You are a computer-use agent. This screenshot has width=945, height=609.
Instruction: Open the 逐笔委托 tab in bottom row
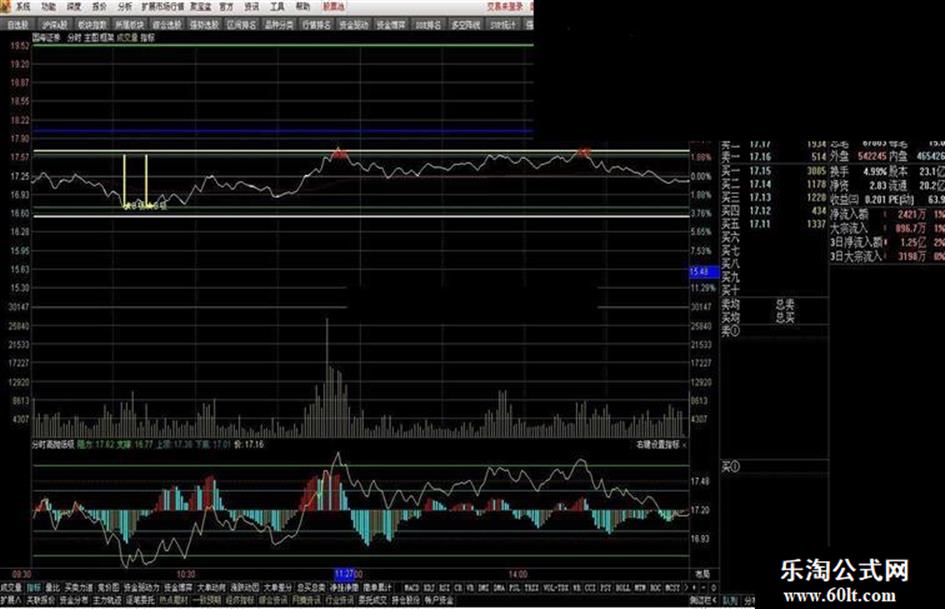[x=140, y=601]
